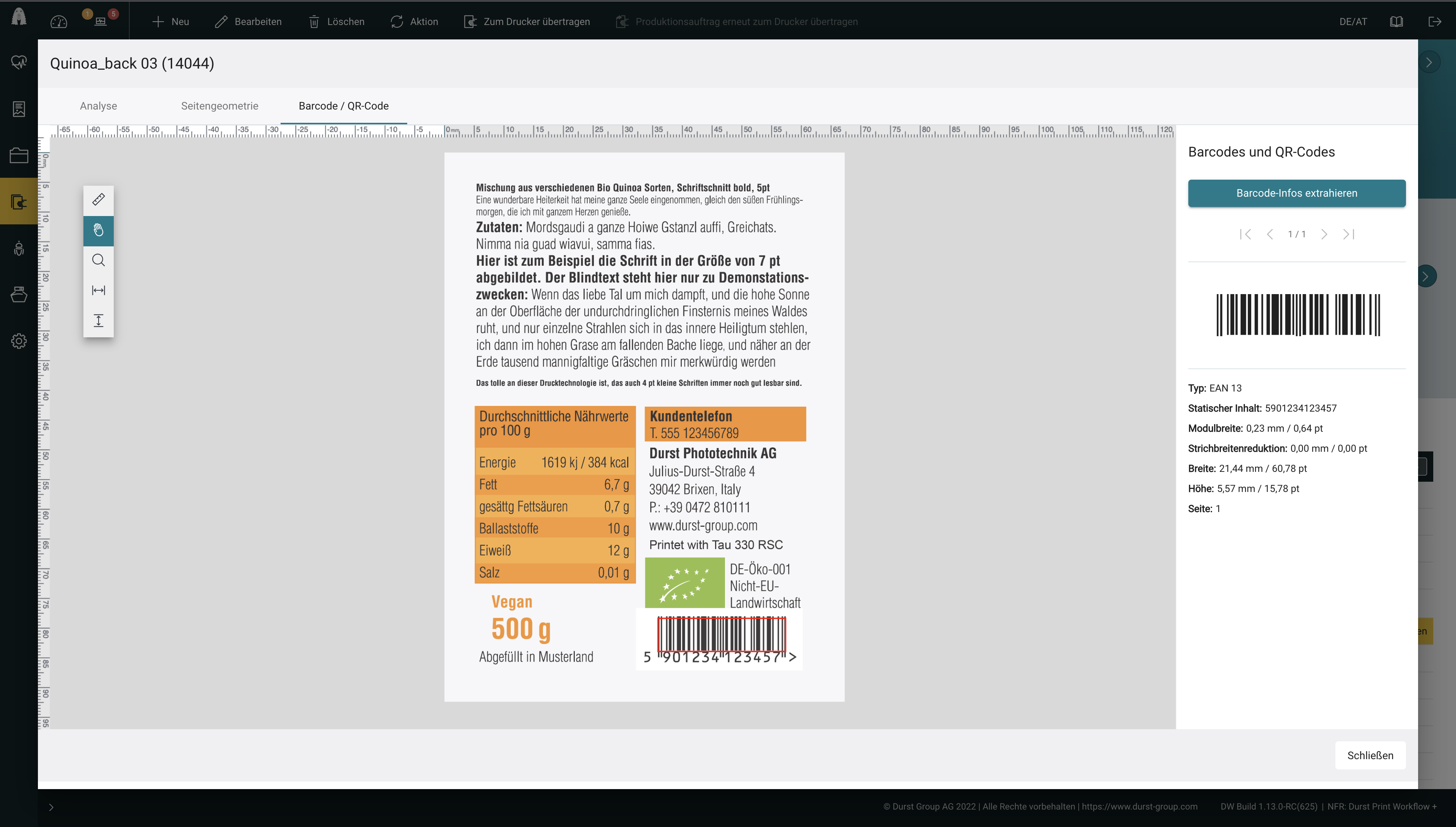This screenshot has width=1456, height=827.
Task: Select the magnifier zoom tool
Action: [x=98, y=260]
